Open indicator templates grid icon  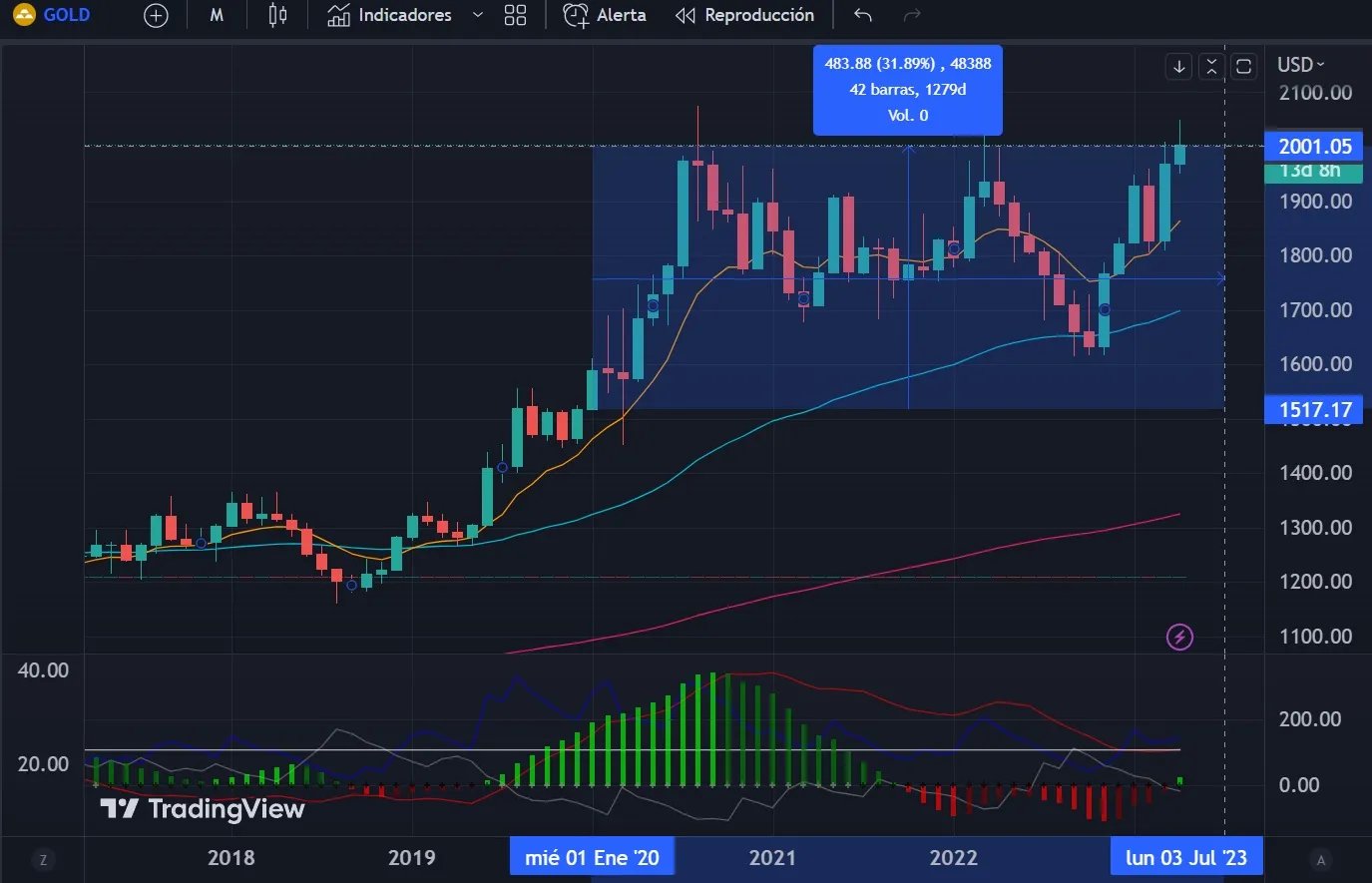515,15
